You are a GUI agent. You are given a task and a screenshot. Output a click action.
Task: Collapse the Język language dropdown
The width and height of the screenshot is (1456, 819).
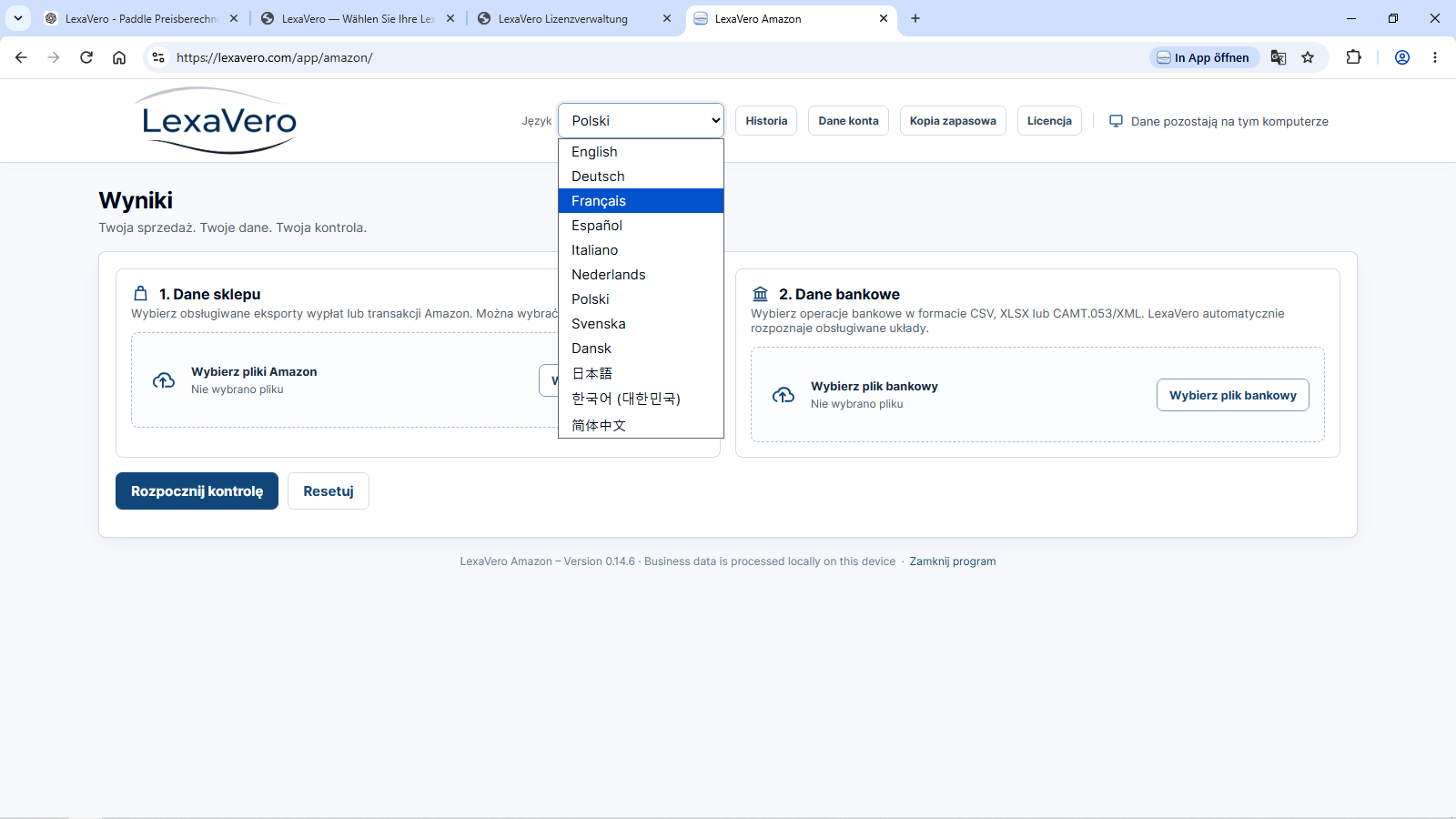[641, 120]
